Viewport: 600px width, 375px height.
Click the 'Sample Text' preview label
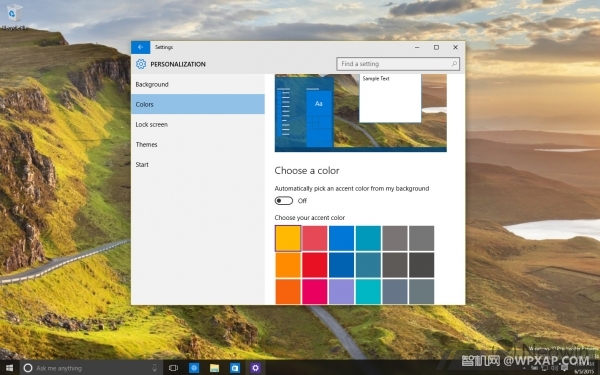tap(376, 78)
